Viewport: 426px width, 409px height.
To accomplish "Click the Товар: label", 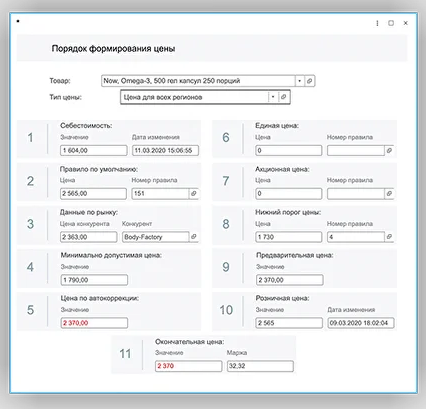I will [x=60, y=81].
